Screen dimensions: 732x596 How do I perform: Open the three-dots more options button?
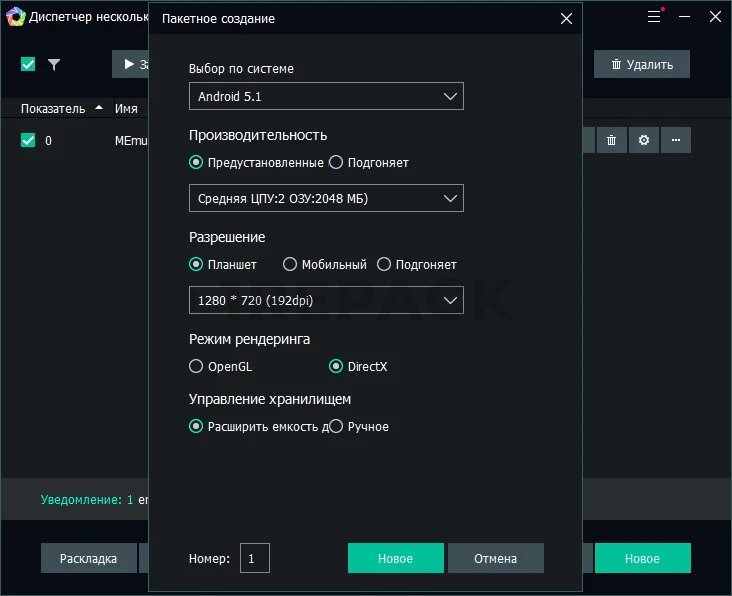[676, 141]
